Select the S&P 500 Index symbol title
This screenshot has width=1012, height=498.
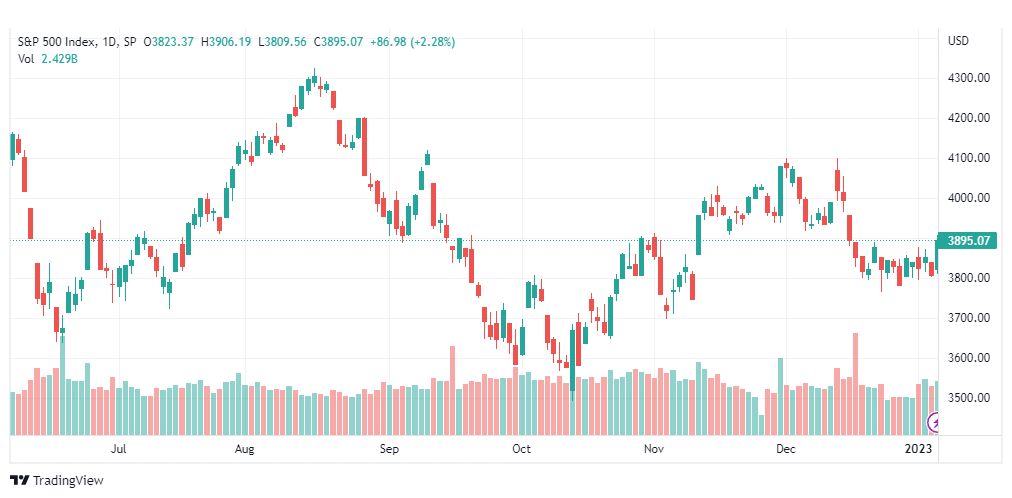pyautogui.click(x=57, y=42)
